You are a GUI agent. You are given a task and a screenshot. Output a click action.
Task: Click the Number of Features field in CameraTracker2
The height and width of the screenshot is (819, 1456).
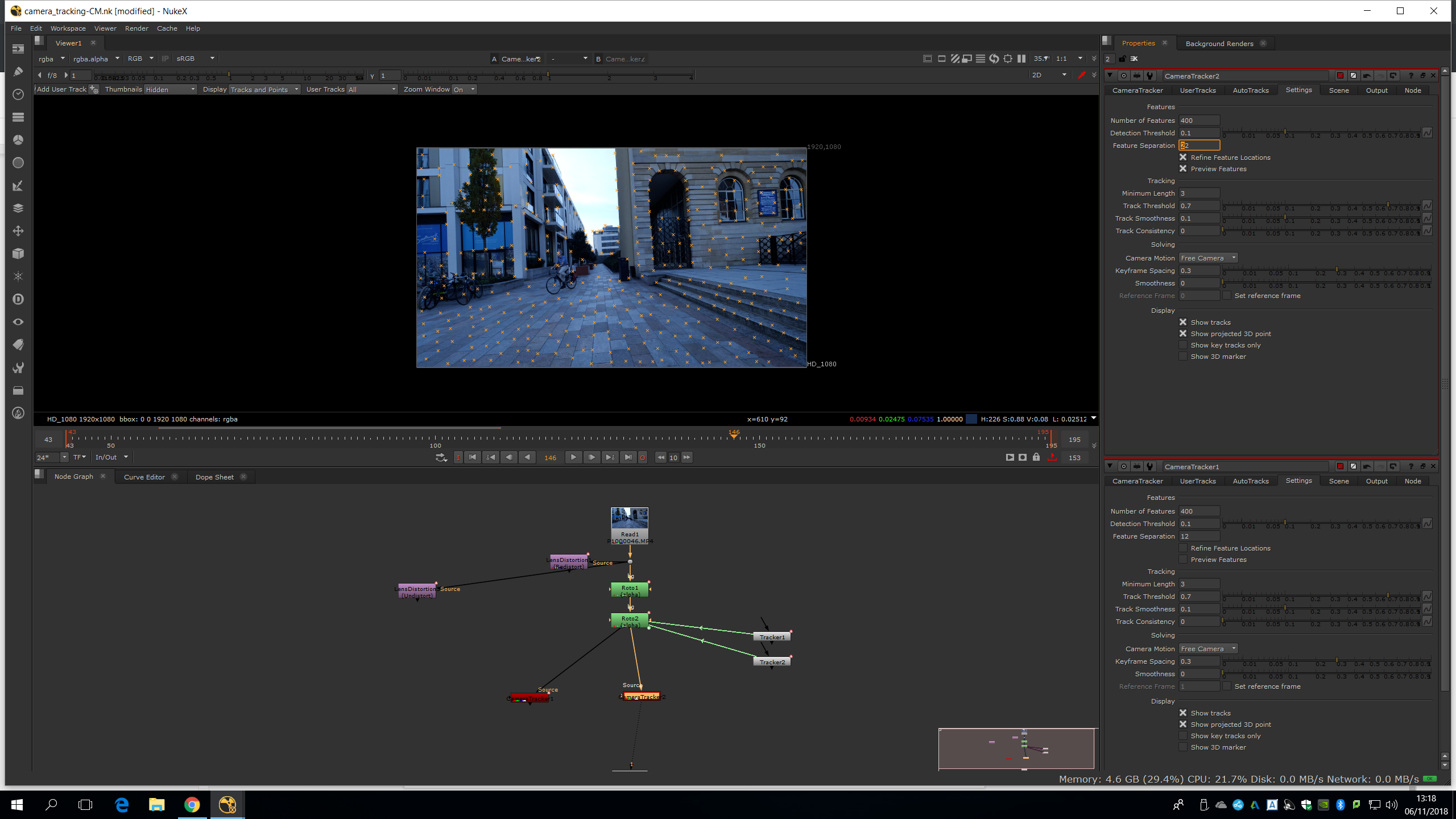(1199, 121)
